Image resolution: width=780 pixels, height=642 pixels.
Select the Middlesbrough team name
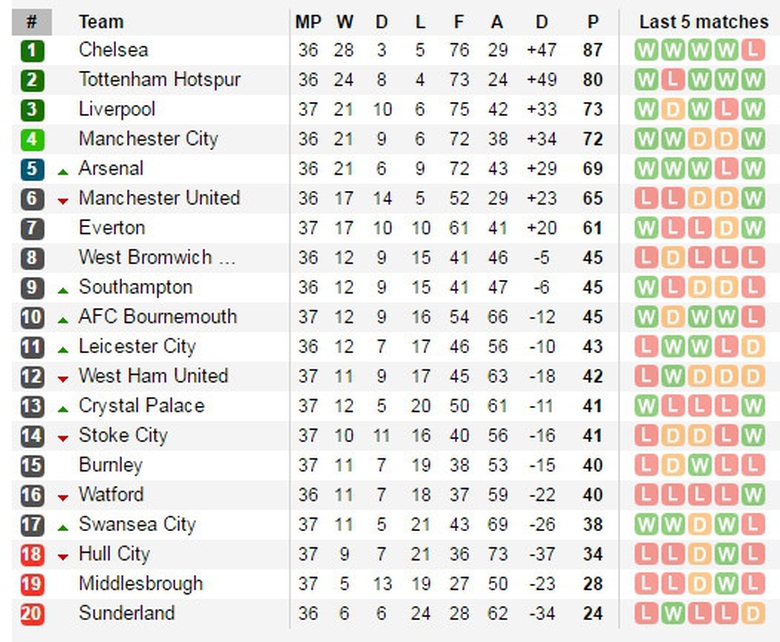[x=140, y=583]
